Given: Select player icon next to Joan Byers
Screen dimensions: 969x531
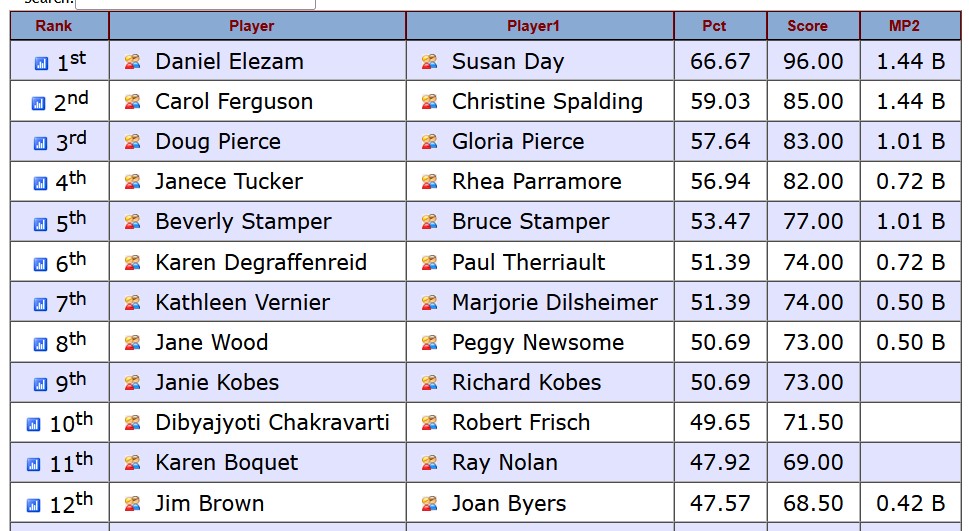Looking at the screenshot, I should click(x=429, y=503).
